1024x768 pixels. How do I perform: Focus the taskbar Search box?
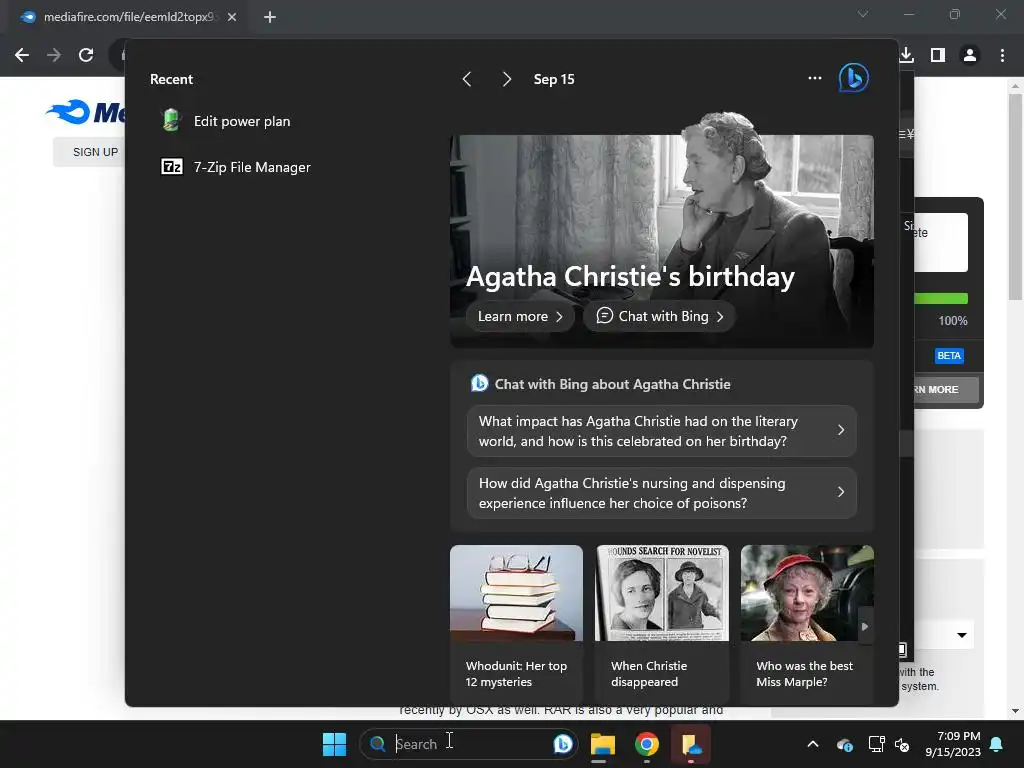pyautogui.click(x=469, y=744)
